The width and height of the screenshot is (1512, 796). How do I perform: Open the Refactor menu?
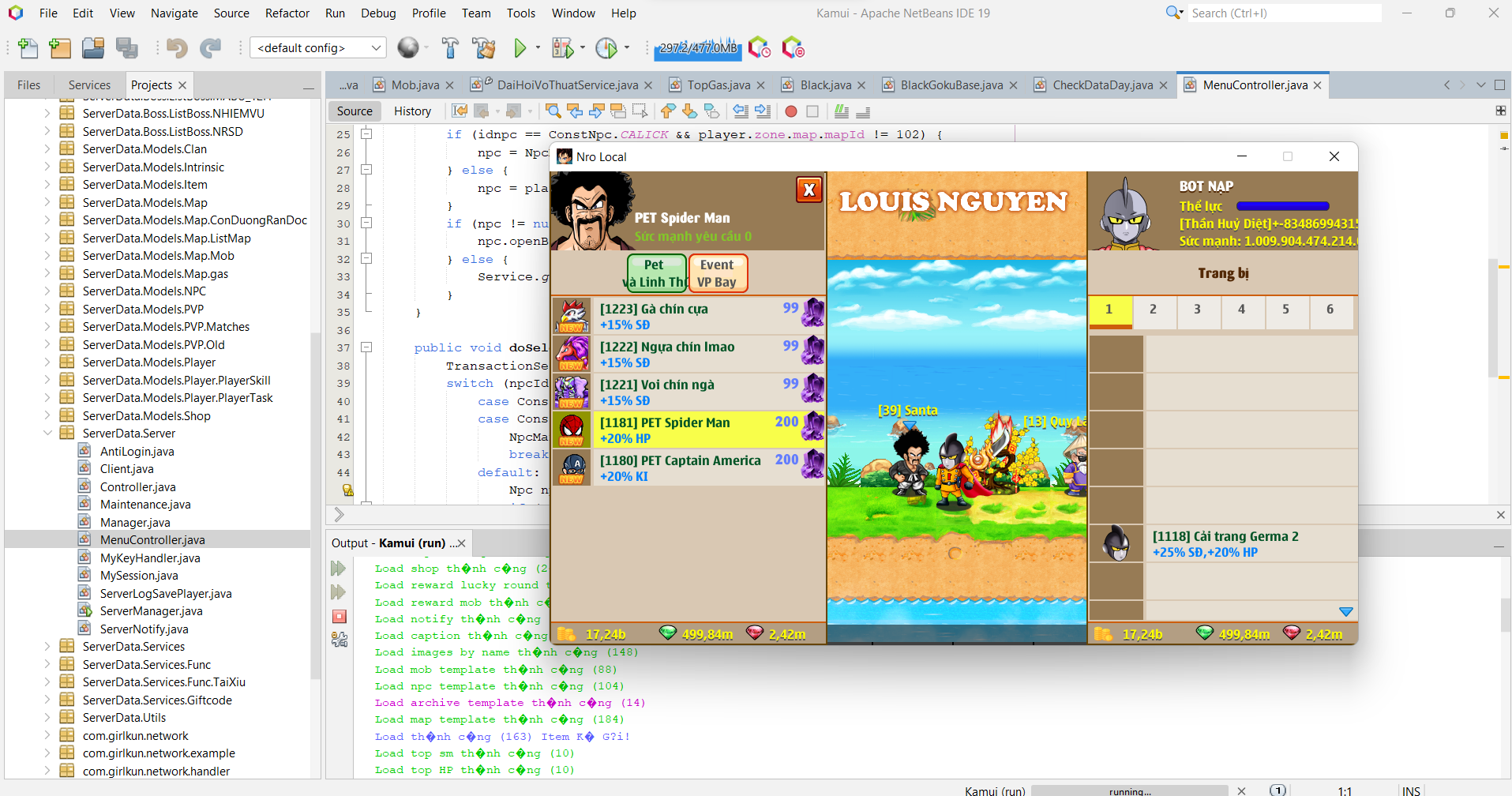tap(287, 13)
